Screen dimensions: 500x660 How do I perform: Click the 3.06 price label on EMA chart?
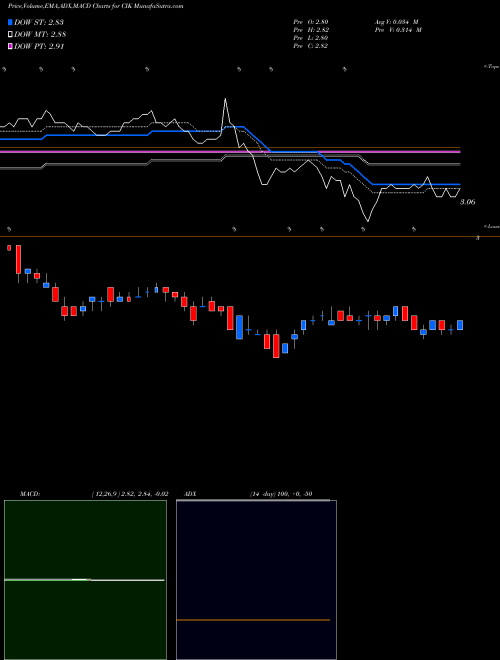point(468,202)
